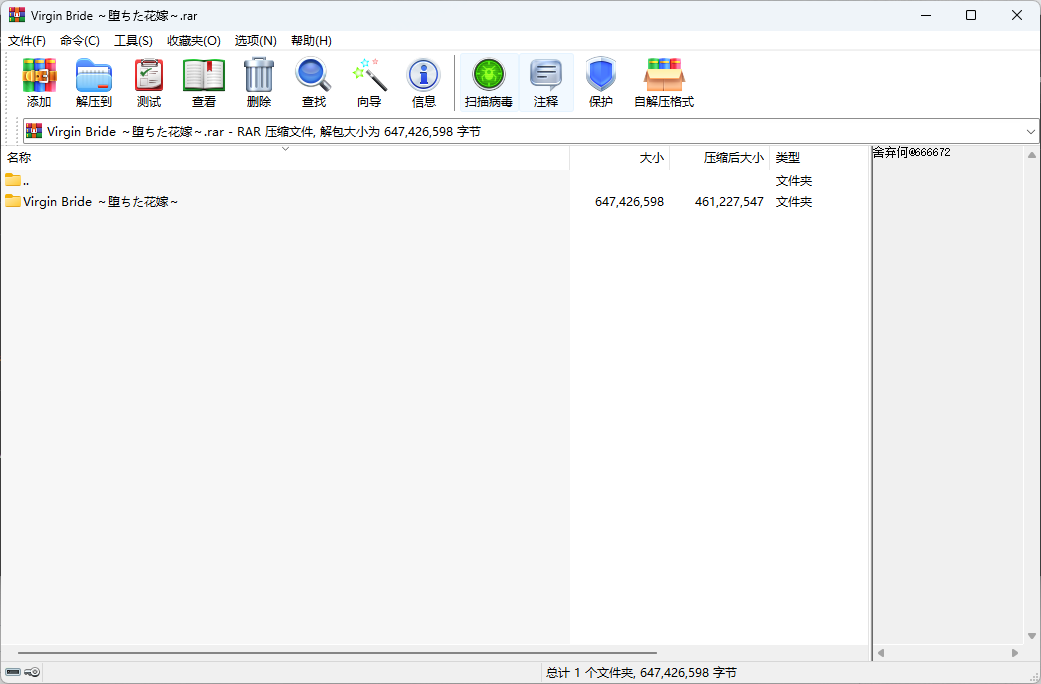Screen dimensions: 1041x684
Task: Click the 添加 (Add) toolbar icon
Action: [39, 76]
